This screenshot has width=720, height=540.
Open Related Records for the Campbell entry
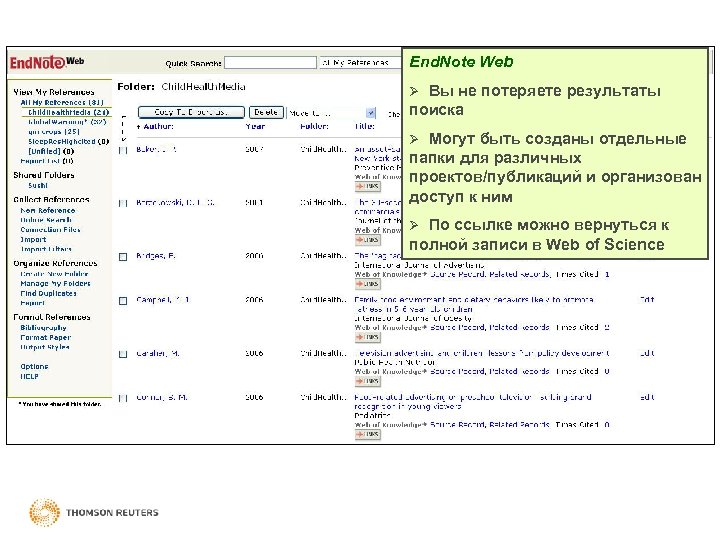[x=519, y=328]
